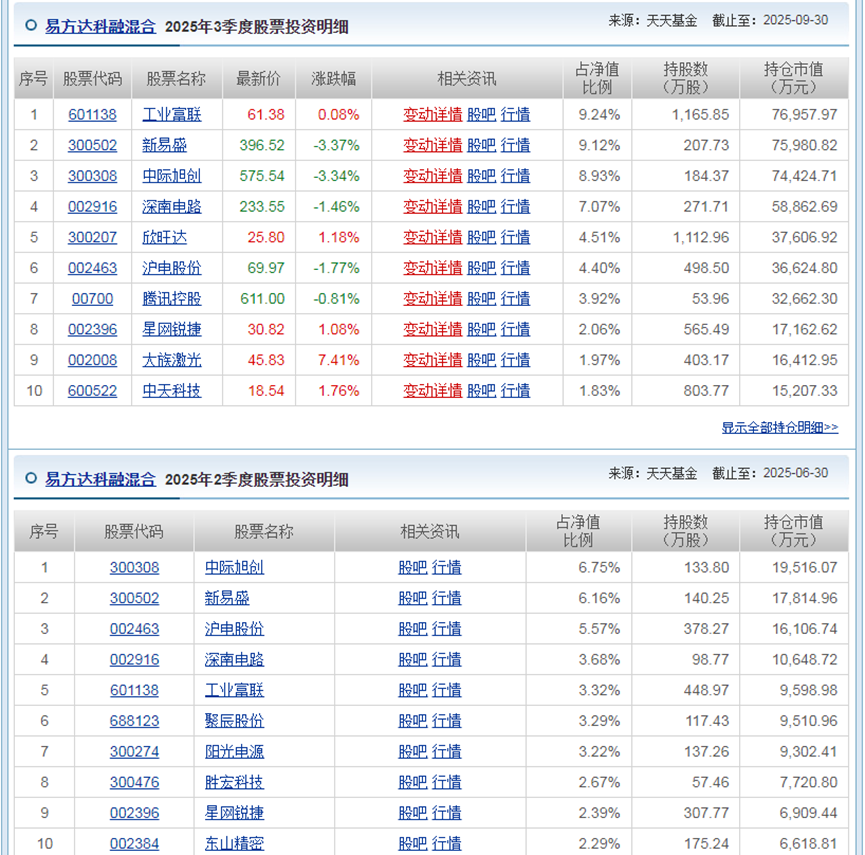Image resolution: width=865 pixels, height=855 pixels.
Task: Open 行情 for 新易盛 in the Q2 table
Action: coord(446,598)
